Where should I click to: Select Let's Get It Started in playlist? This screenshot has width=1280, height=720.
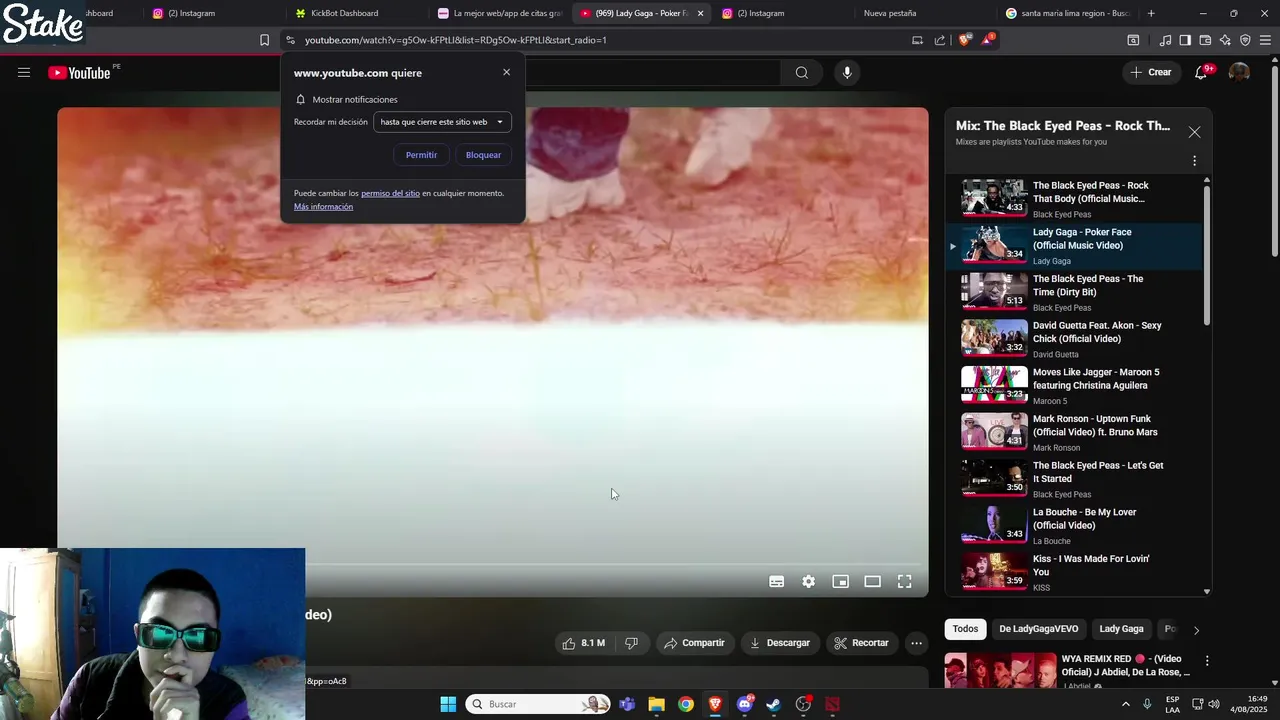tap(1074, 479)
